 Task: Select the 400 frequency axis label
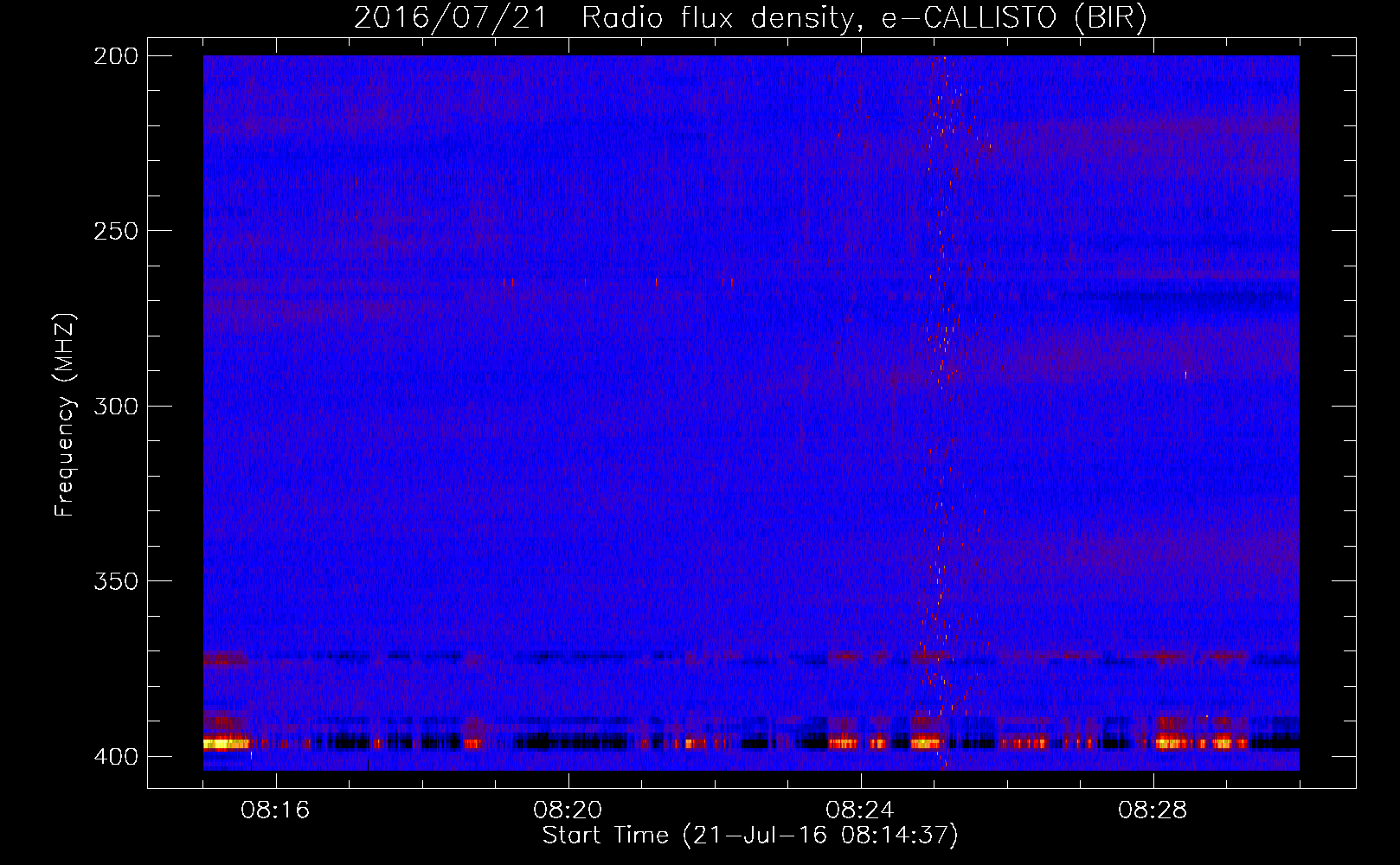pyautogui.click(x=115, y=757)
